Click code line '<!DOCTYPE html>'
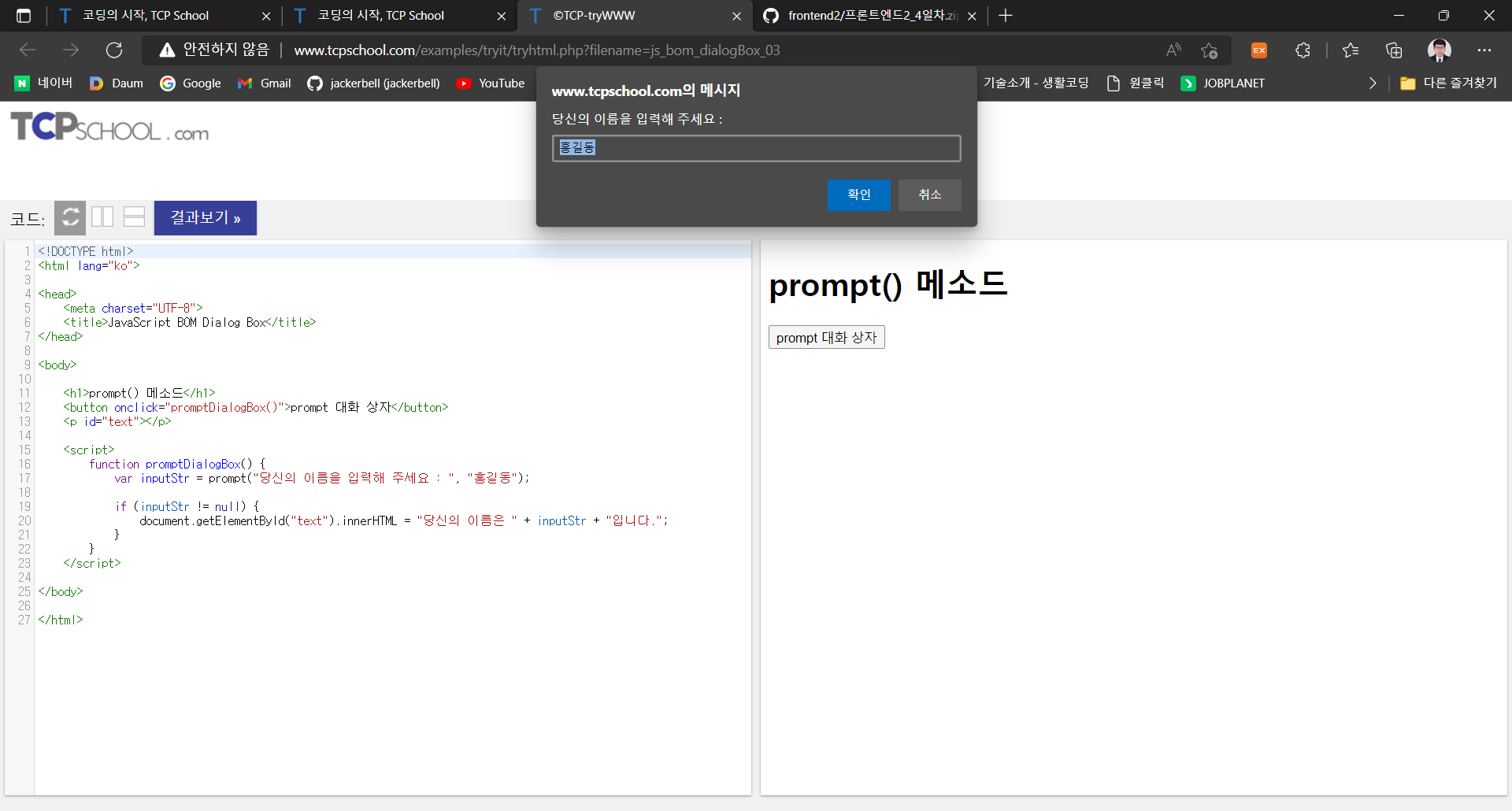The width and height of the screenshot is (1512, 811). [86, 251]
